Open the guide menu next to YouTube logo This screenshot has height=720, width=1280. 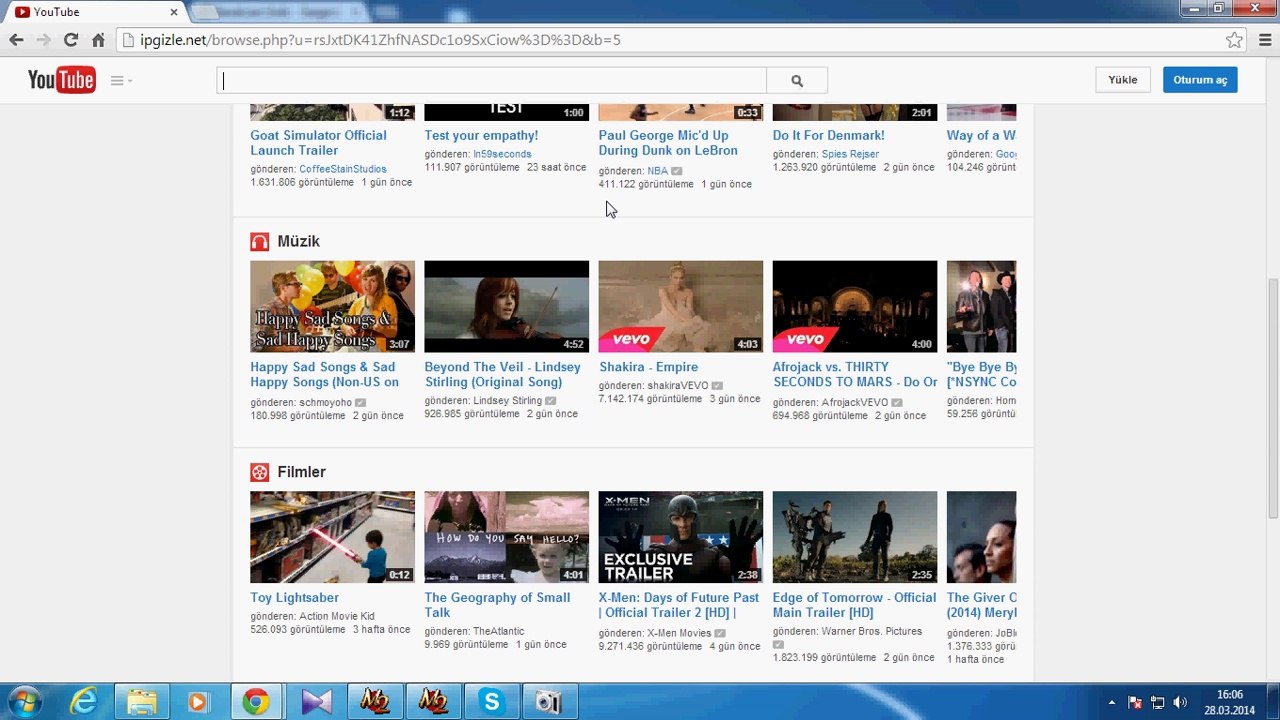coord(121,81)
